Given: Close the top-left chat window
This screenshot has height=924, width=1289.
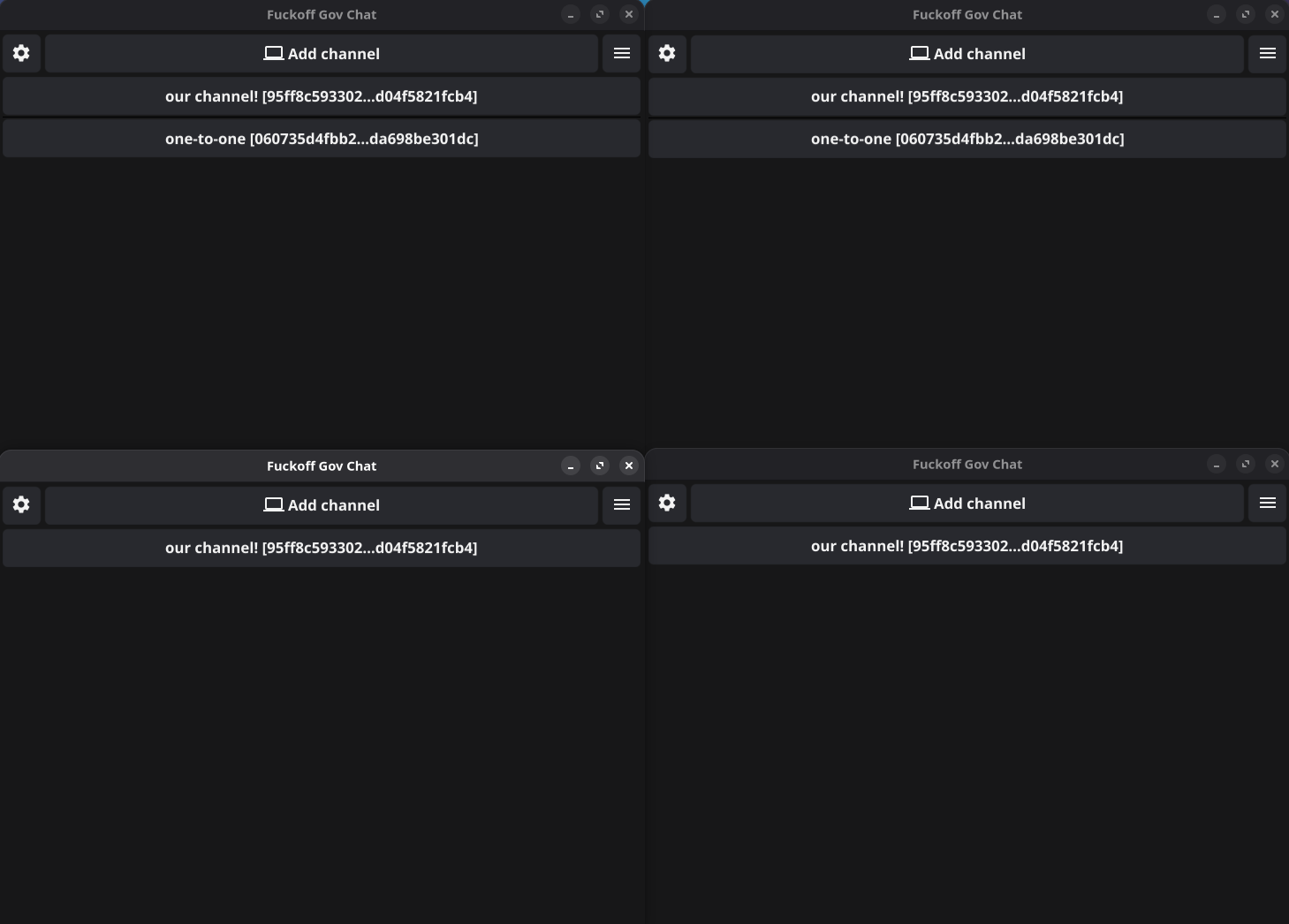Looking at the screenshot, I should pos(629,14).
